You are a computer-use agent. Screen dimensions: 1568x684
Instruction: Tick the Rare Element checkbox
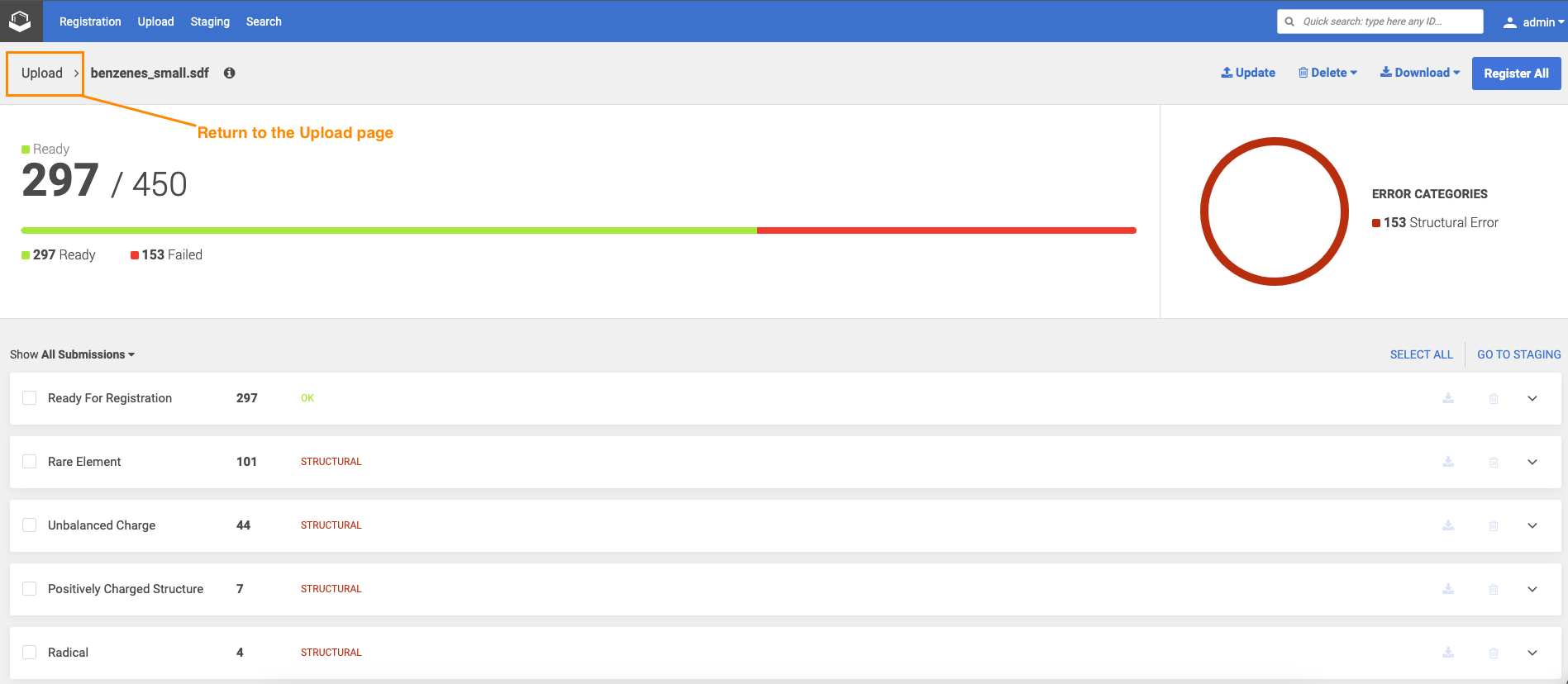point(30,462)
